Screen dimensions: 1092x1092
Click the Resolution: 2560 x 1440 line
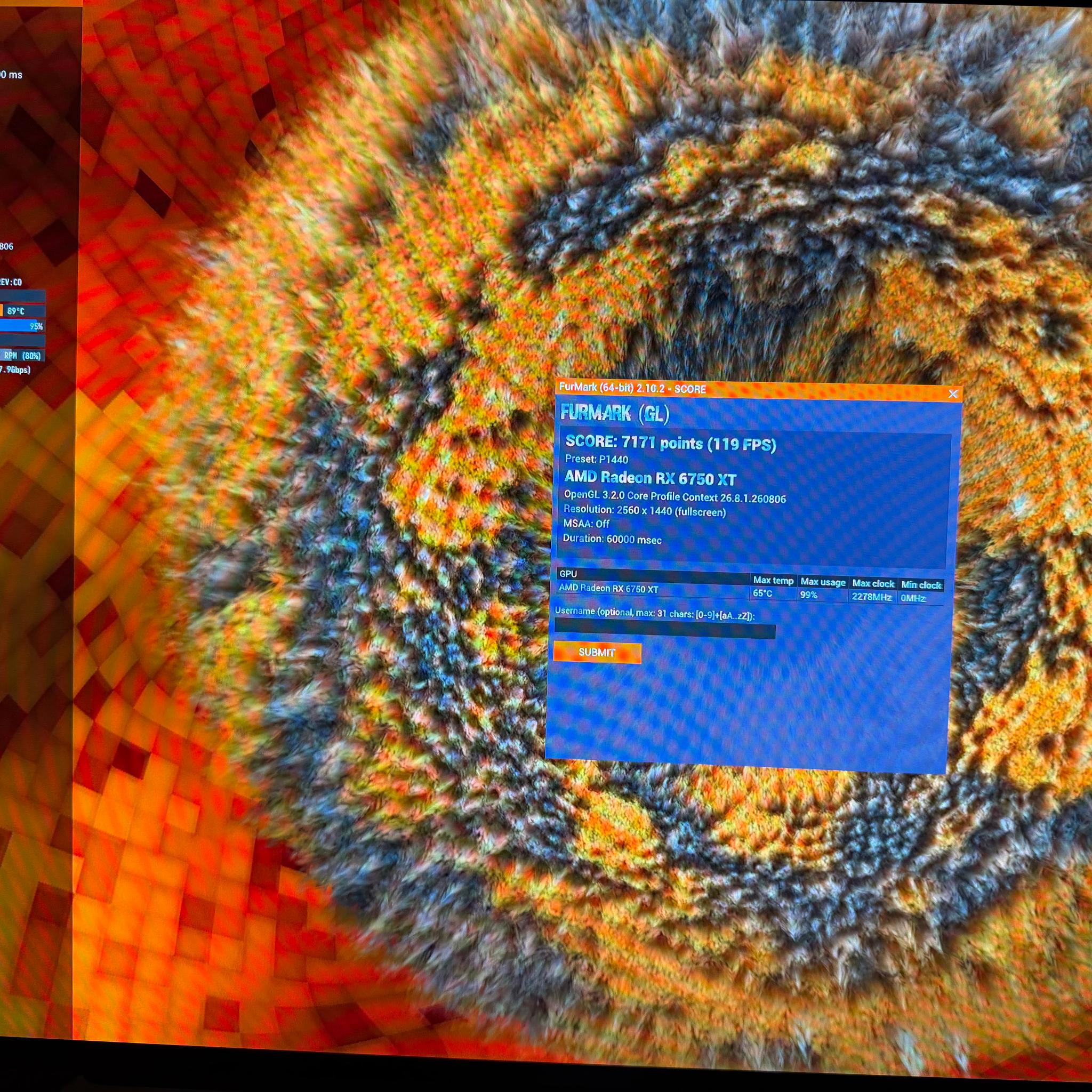(x=644, y=510)
